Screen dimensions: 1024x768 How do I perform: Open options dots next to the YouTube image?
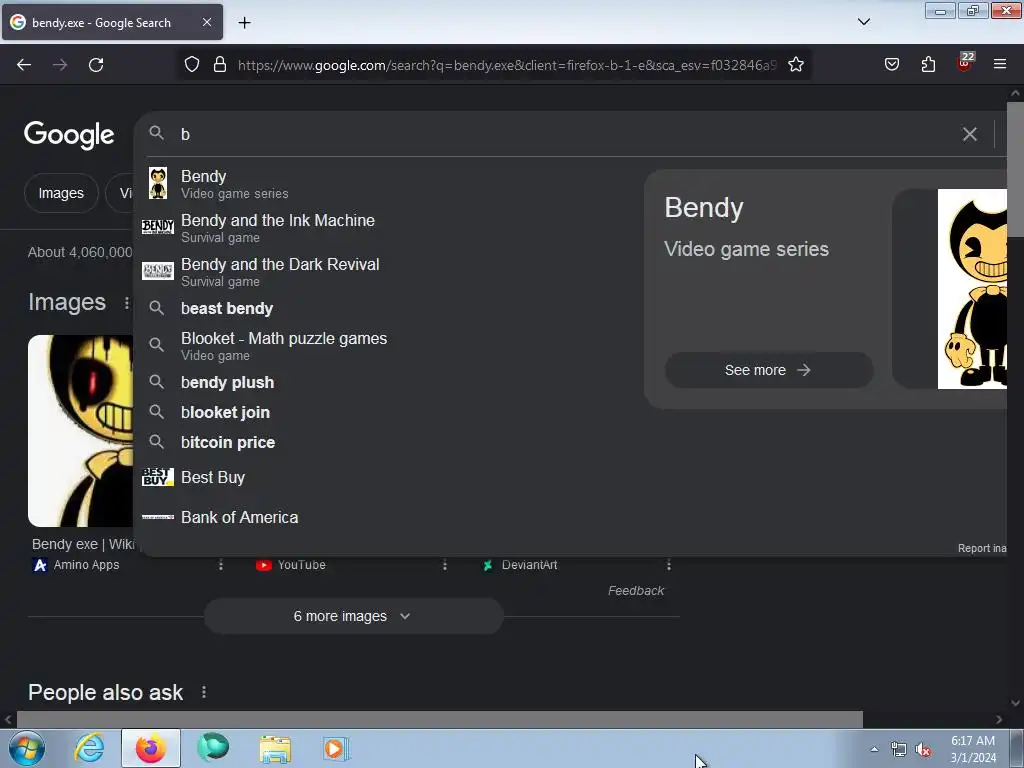pos(445,565)
